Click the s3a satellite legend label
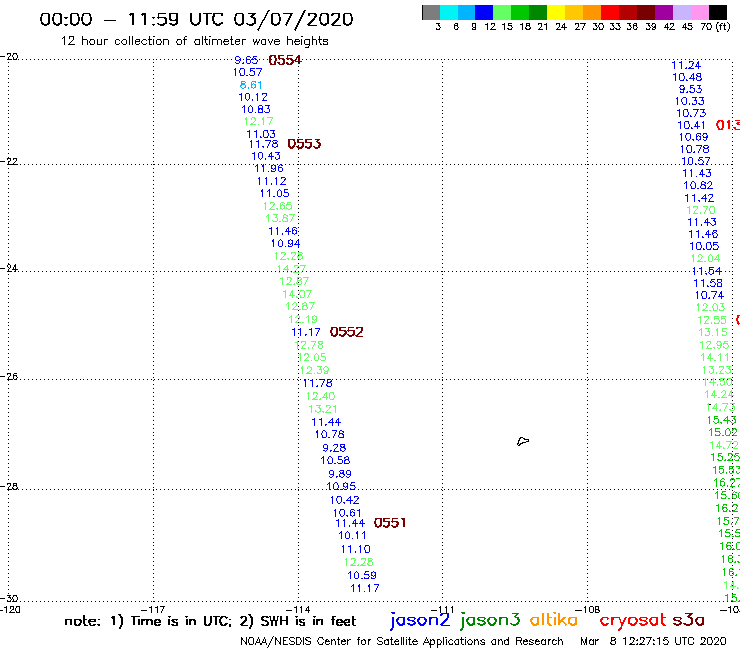This screenshot has width=740, height=650. [688, 620]
